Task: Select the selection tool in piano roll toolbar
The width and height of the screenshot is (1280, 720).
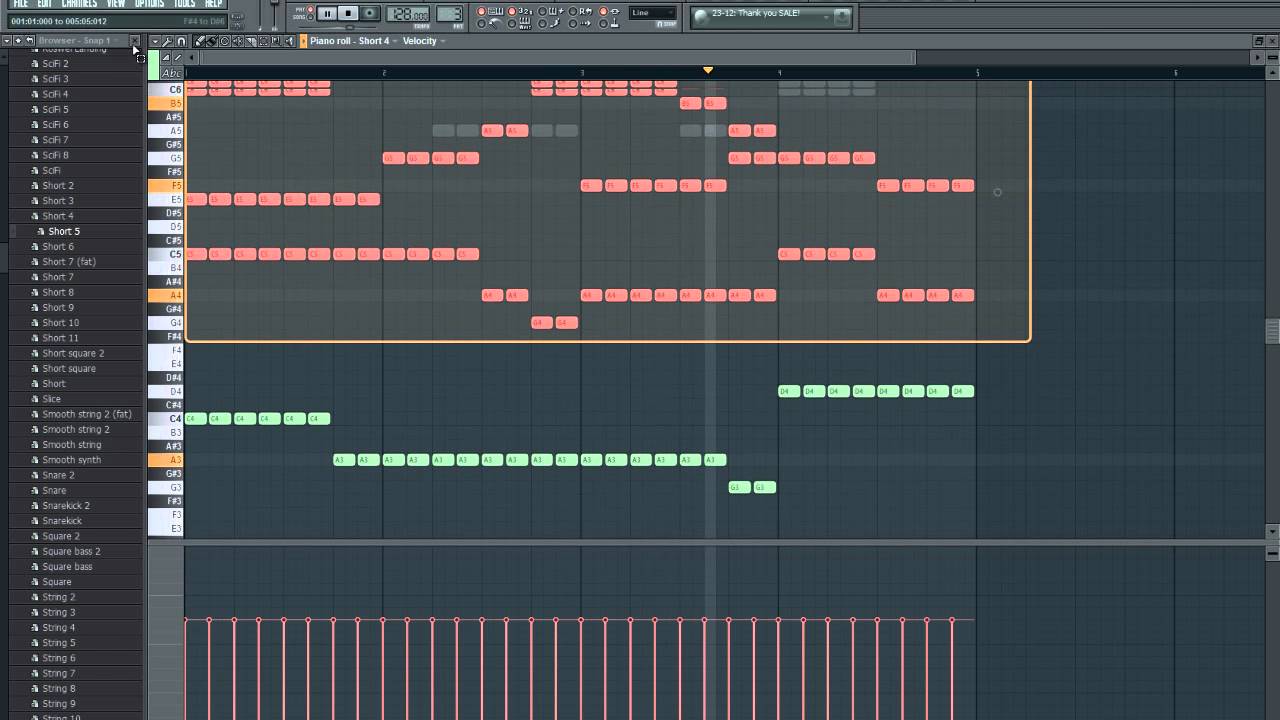Action: tap(263, 41)
